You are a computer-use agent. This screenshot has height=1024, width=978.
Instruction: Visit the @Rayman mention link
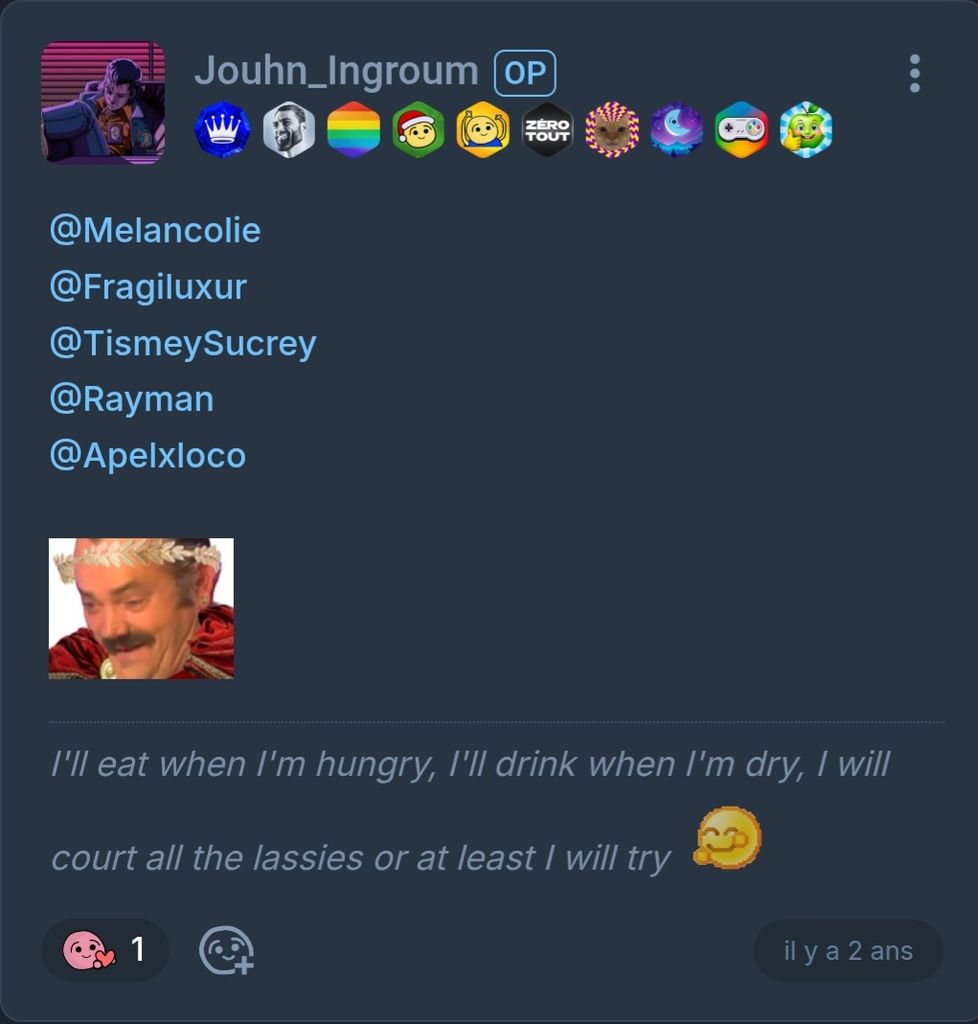point(131,399)
